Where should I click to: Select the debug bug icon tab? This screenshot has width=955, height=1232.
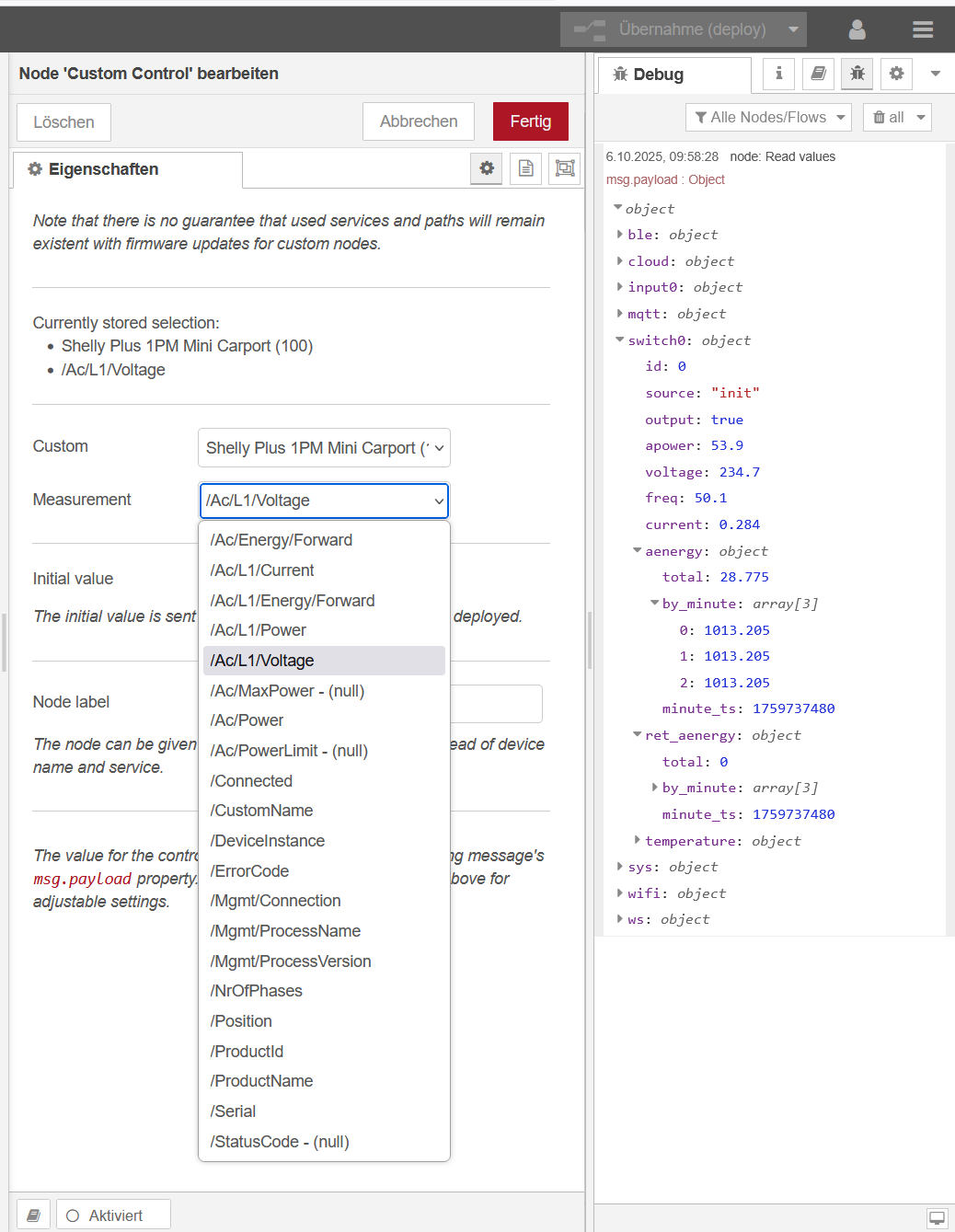[857, 74]
